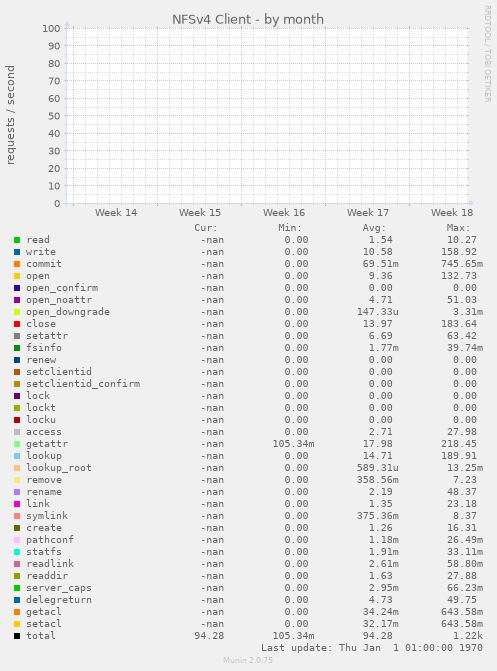This screenshot has width=497, height=671.
Task: Click the Max column header
Action: tap(458, 228)
